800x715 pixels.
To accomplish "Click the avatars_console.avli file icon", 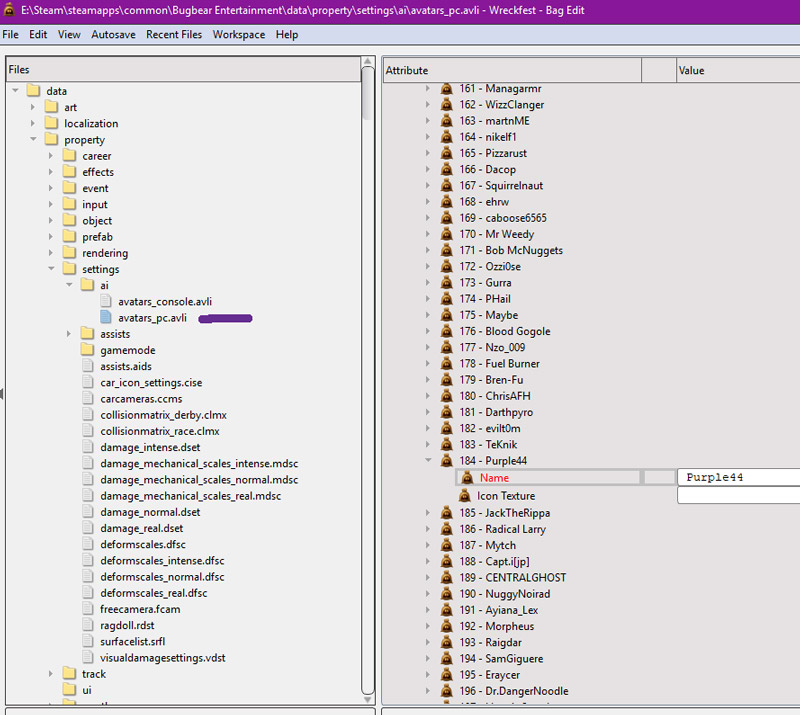I will [106, 301].
